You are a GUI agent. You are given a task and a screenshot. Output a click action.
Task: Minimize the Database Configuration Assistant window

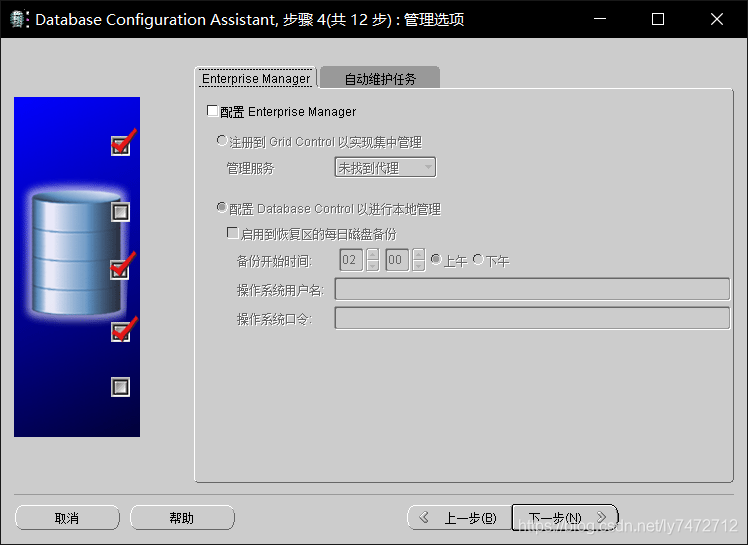pyautogui.click(x=600, y=19)
